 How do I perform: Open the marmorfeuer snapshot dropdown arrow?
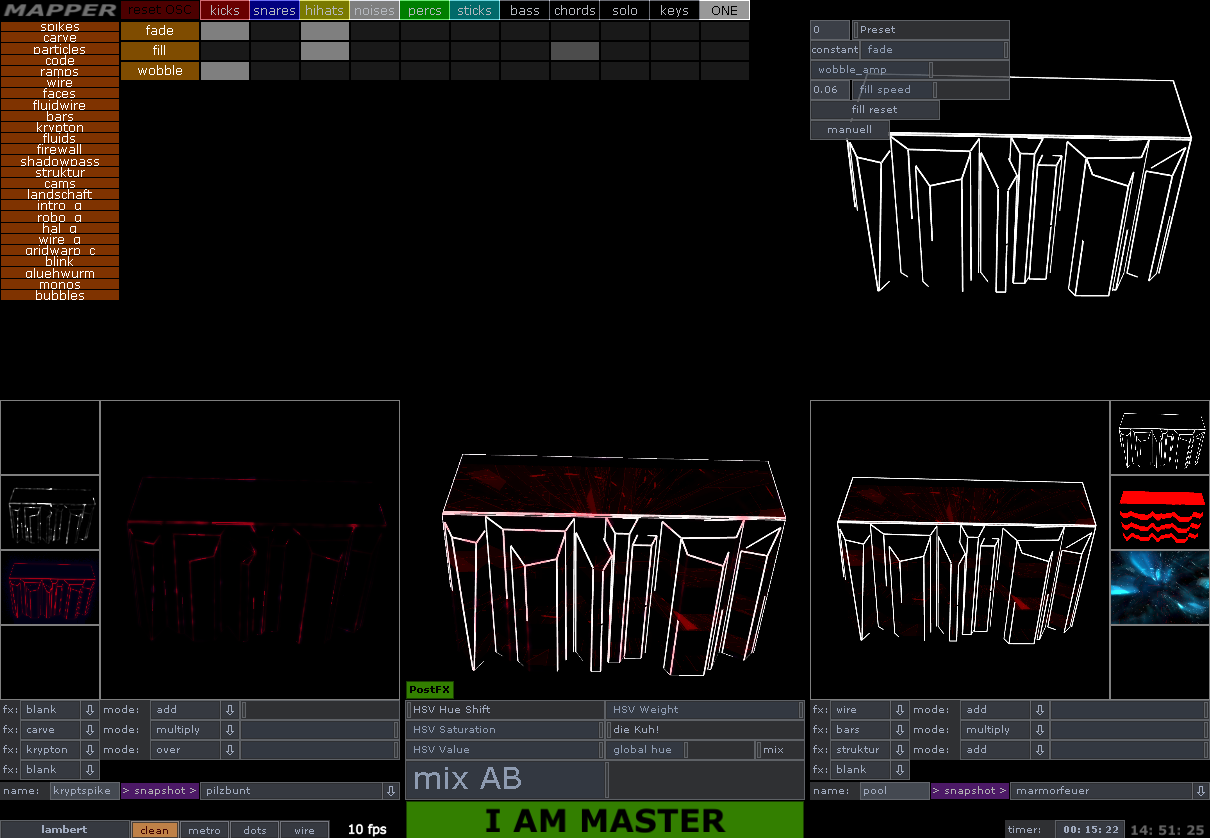tap(1200, 791)
